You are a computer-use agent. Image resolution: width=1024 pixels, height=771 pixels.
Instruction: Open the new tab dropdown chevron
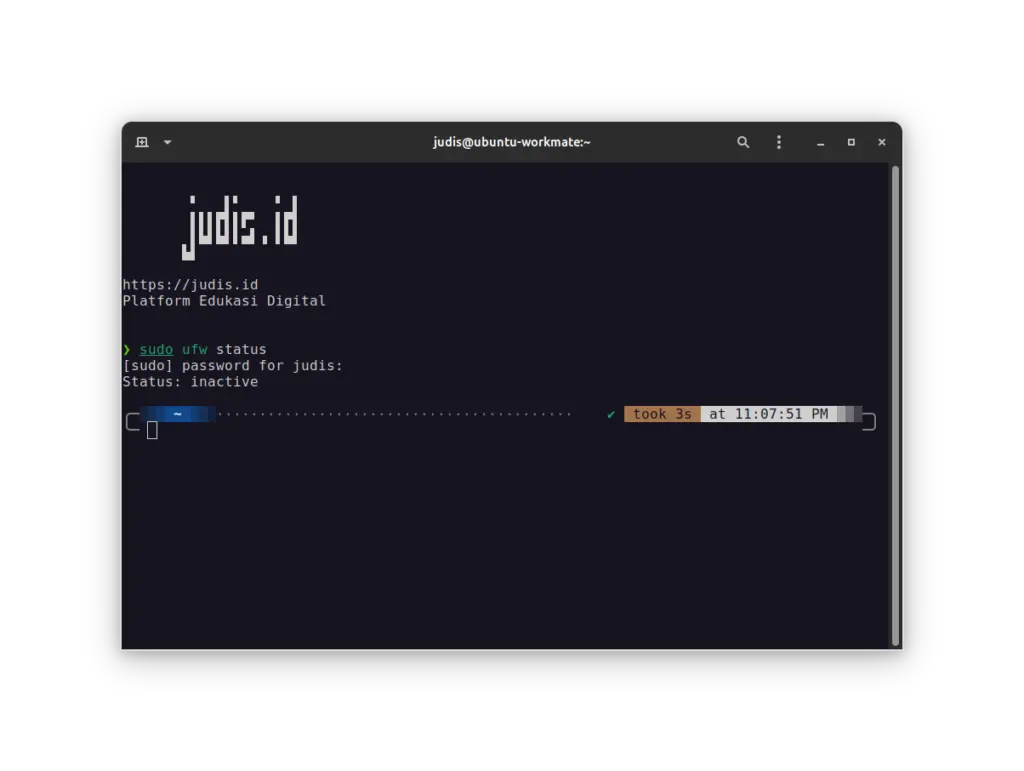pos(166,142)
